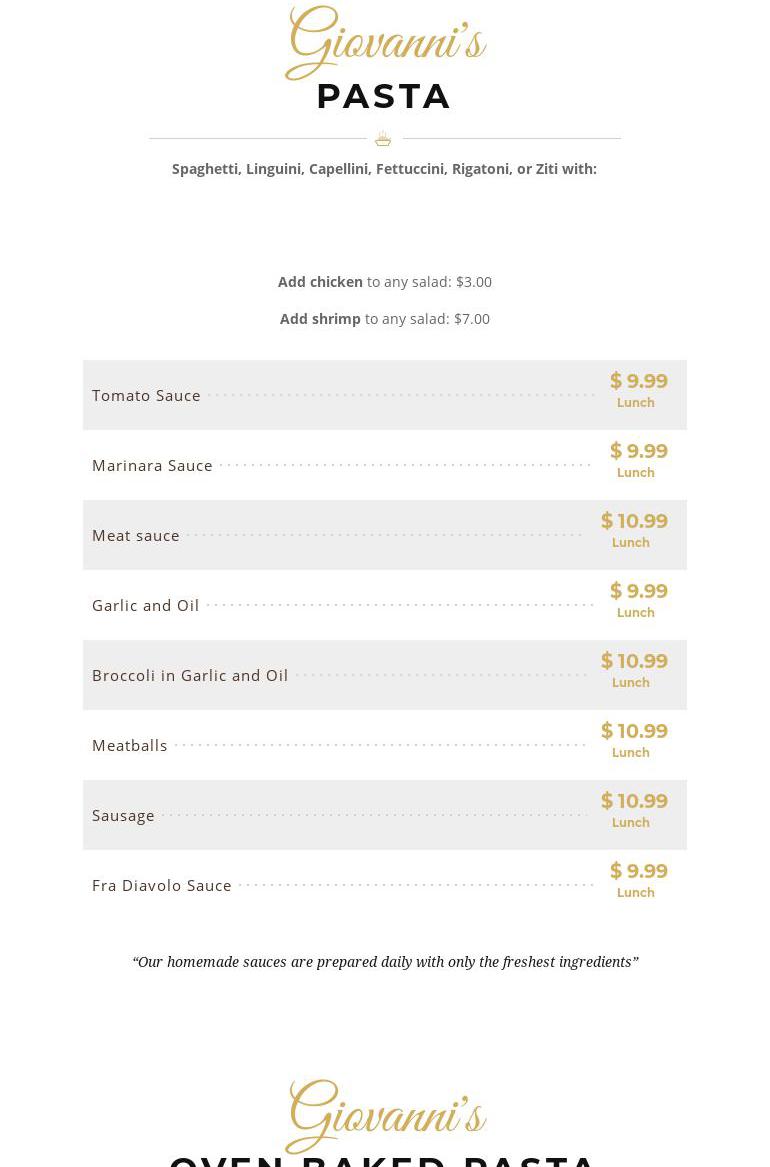
Task: Click the PASTA section heading
Action: click(385, 97)
